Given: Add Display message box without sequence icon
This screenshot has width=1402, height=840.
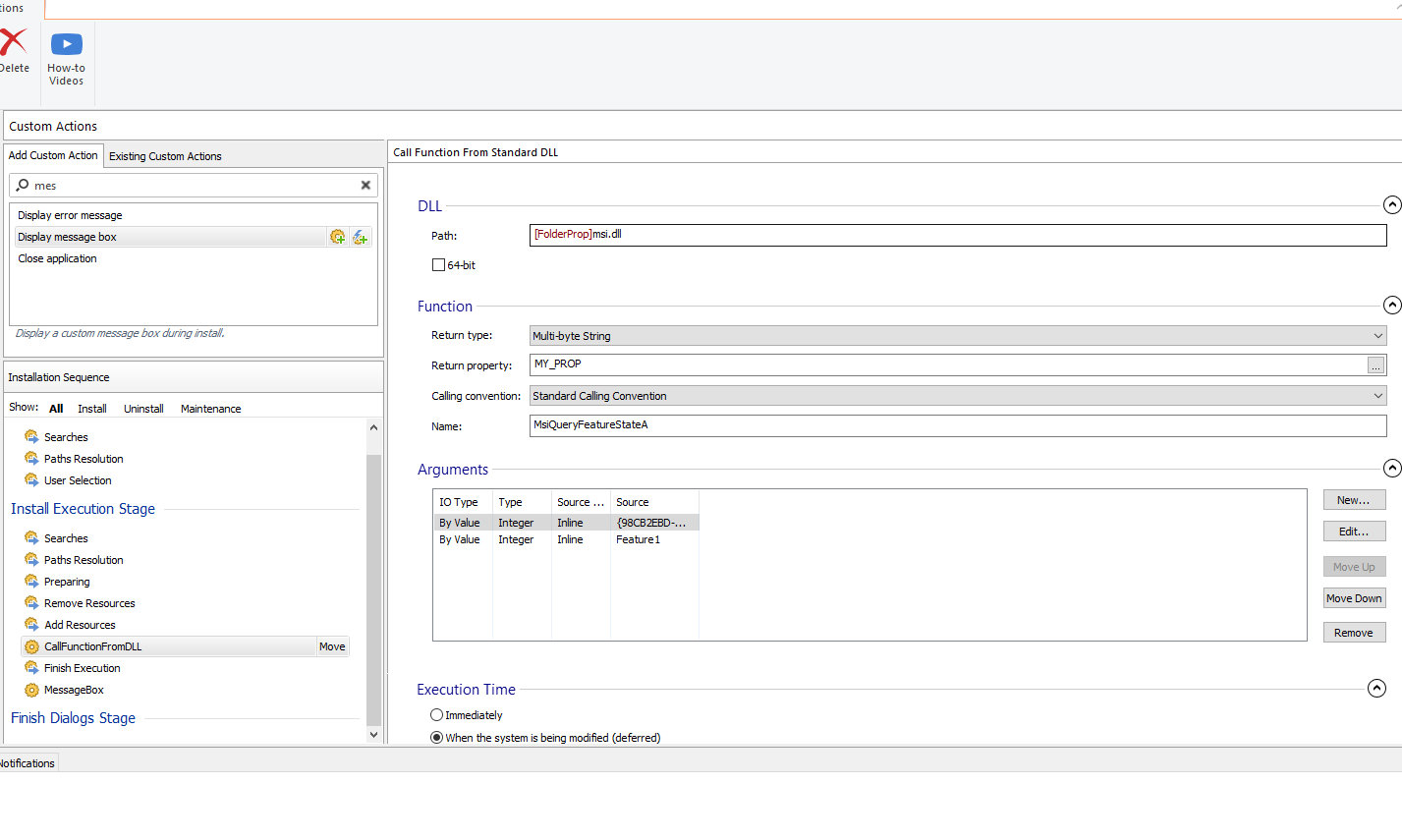Looking at the screenshot, I should point(361,237).
